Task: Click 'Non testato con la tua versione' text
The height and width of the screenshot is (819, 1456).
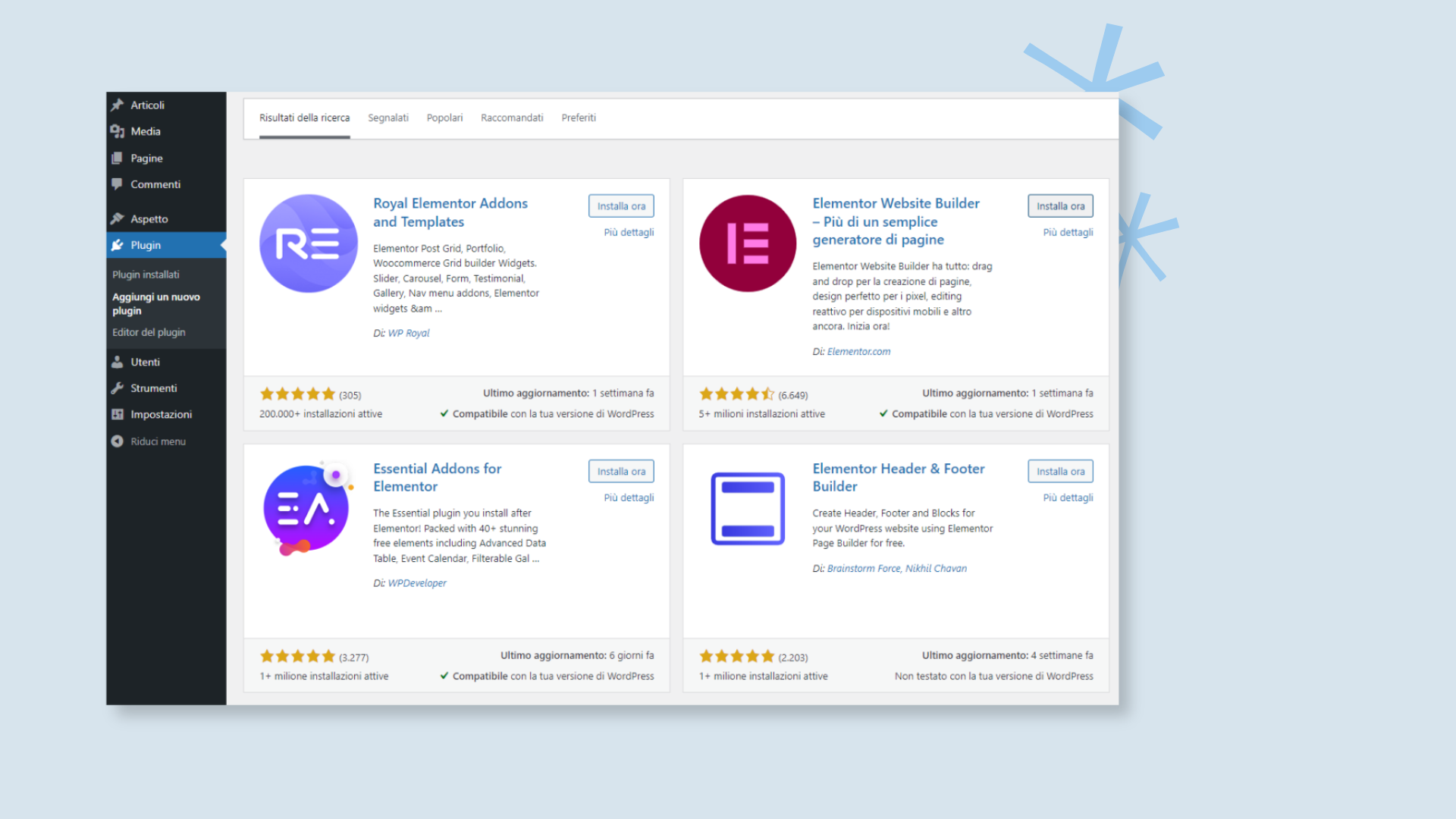Action: pyautogui.click(x=993, y=676)
